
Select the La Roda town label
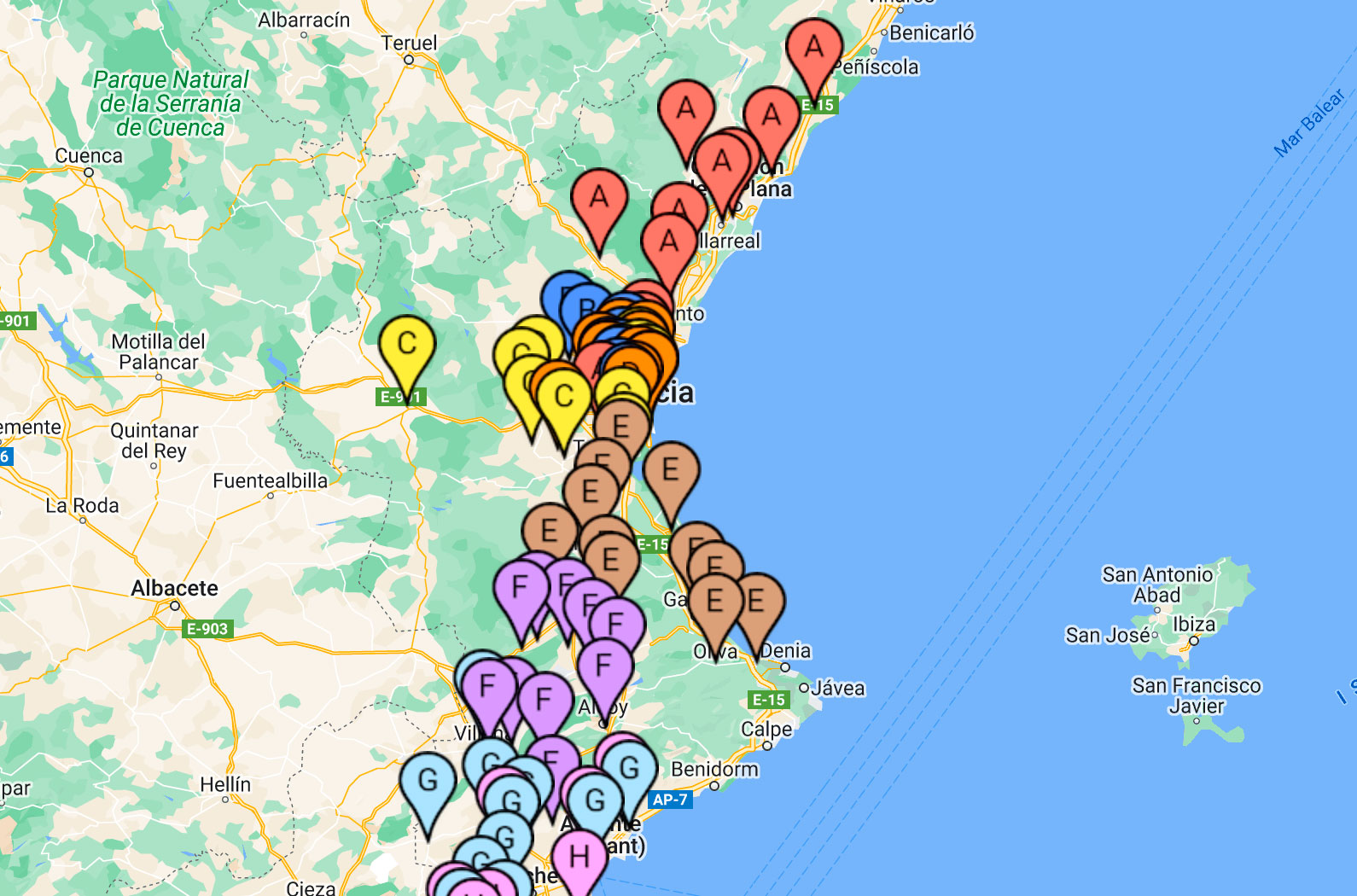82,505
